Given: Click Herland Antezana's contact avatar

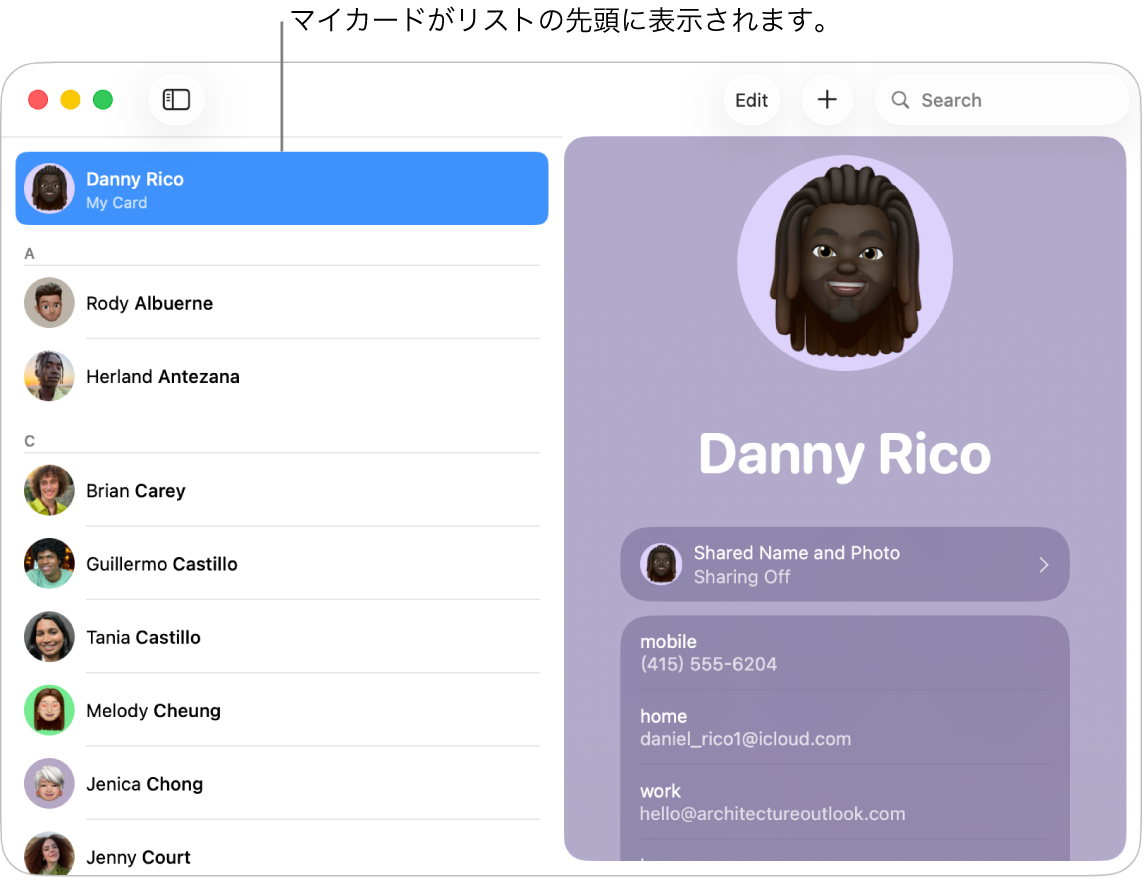Looking at the screenshot, I should (x=49, y=376).
